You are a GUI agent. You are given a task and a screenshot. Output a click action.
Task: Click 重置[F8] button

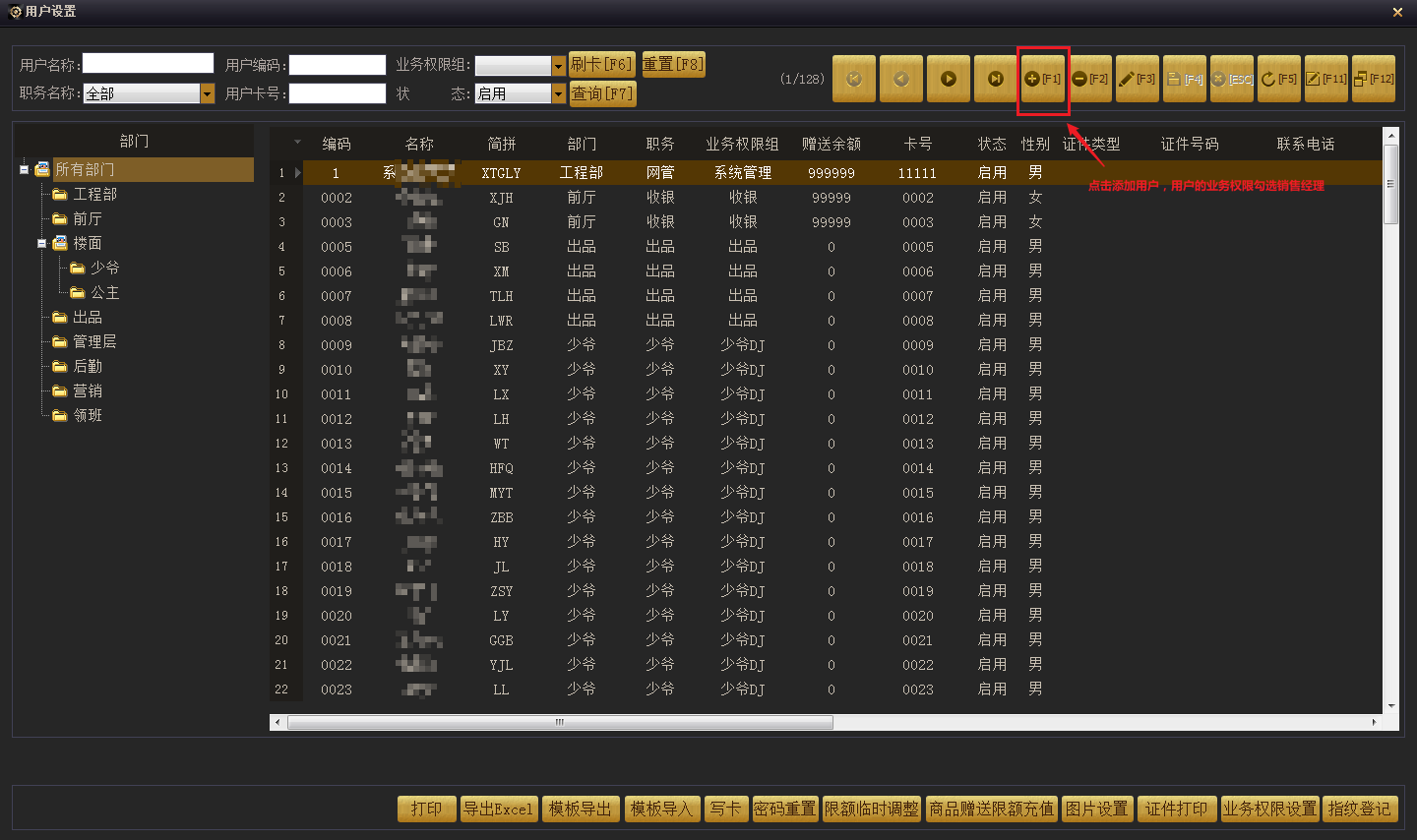tap(674, 65)
